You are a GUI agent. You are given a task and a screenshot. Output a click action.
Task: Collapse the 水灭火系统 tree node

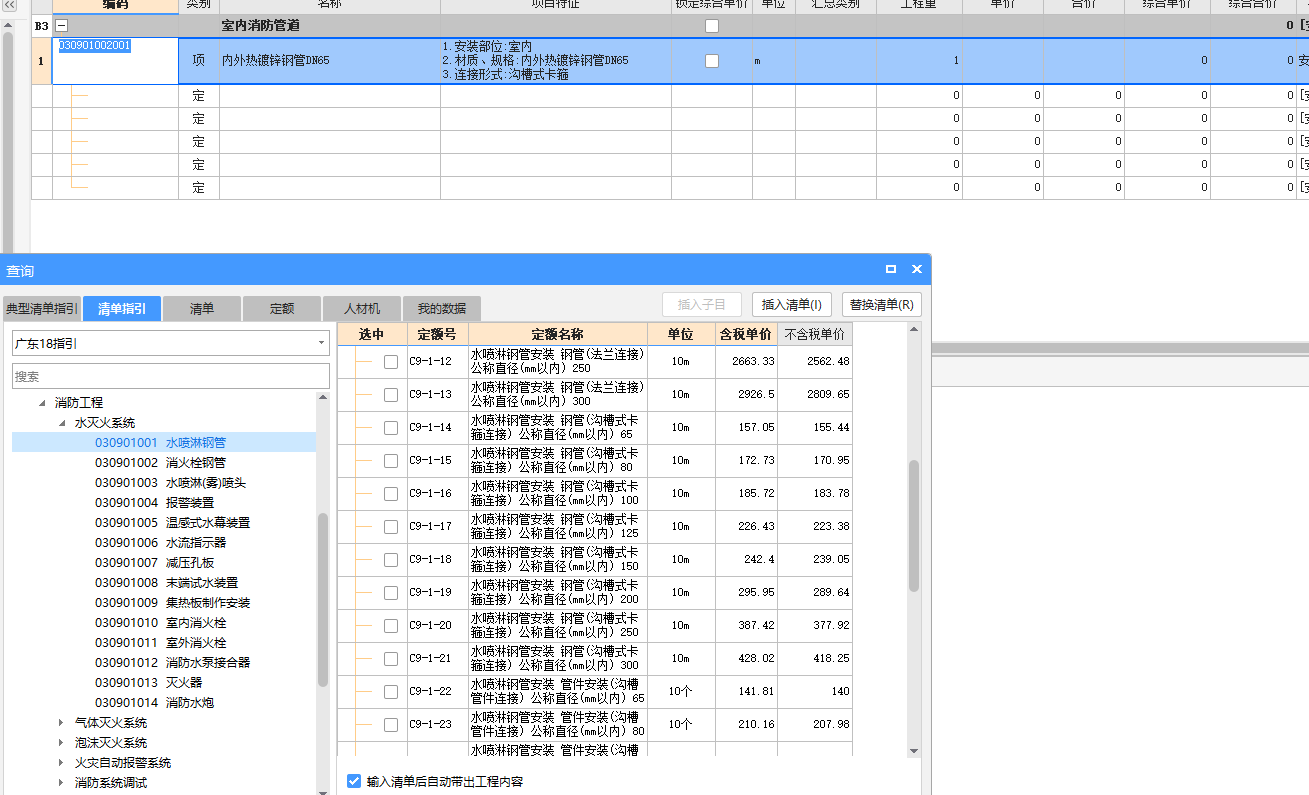(x=62, y=423)
